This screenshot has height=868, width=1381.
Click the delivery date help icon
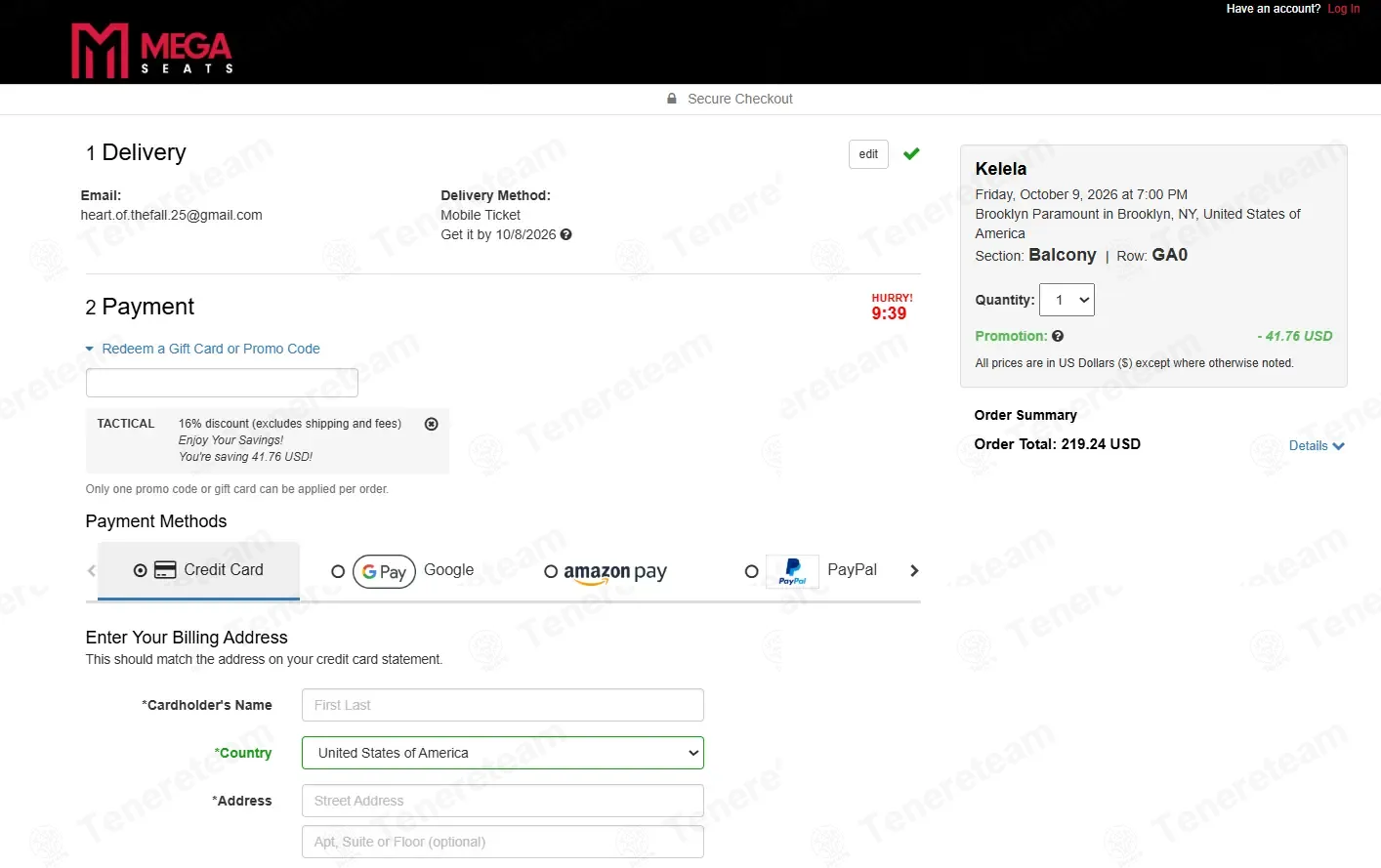pos(565,234)
